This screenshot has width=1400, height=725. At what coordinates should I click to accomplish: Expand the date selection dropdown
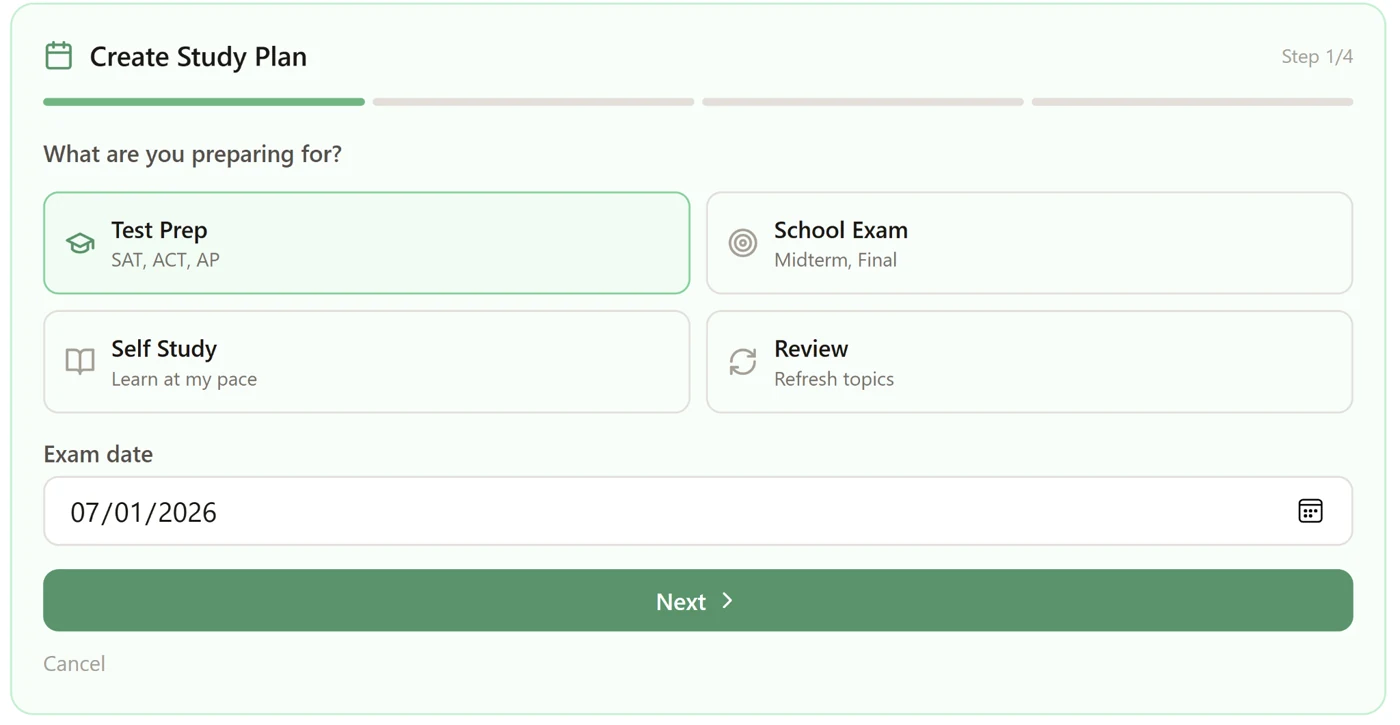(x=1311, y=511)
